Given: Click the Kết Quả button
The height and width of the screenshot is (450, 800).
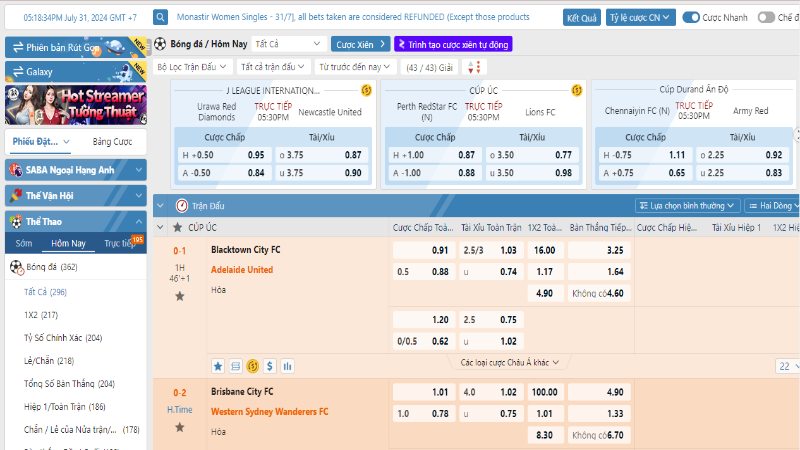Looking at the screenshot, I should 581,18.
